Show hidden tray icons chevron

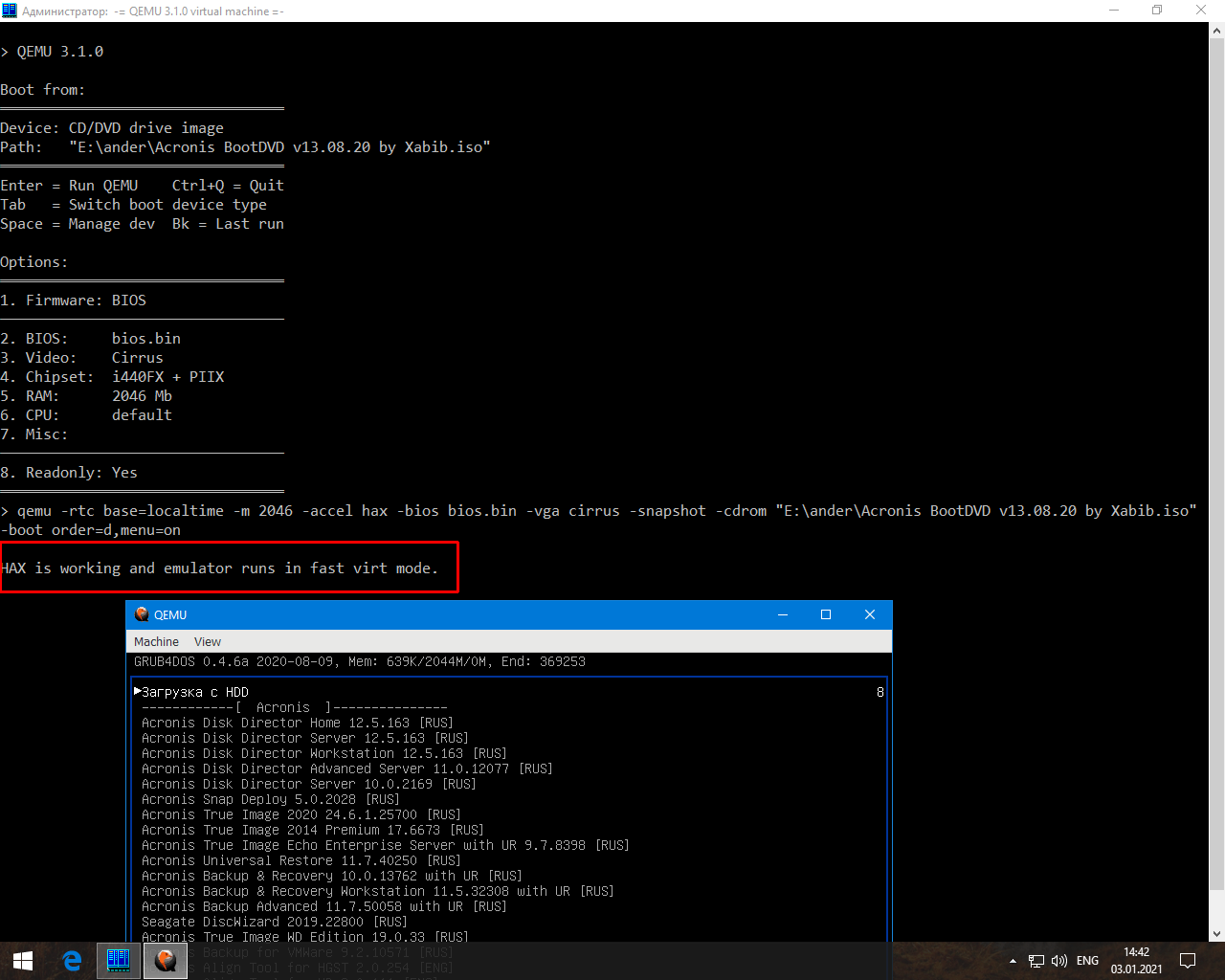point(1013,961)
